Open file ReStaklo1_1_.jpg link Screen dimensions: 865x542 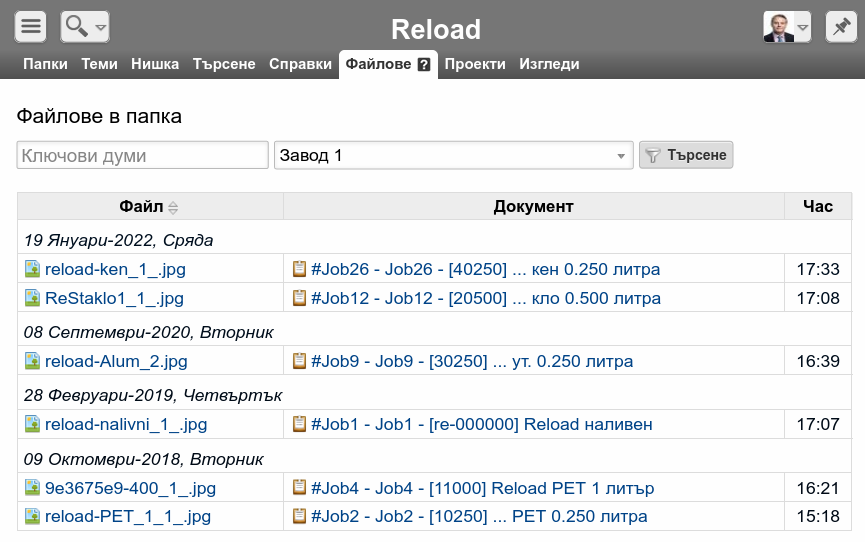pyautogui.click(x=114, y=298)
